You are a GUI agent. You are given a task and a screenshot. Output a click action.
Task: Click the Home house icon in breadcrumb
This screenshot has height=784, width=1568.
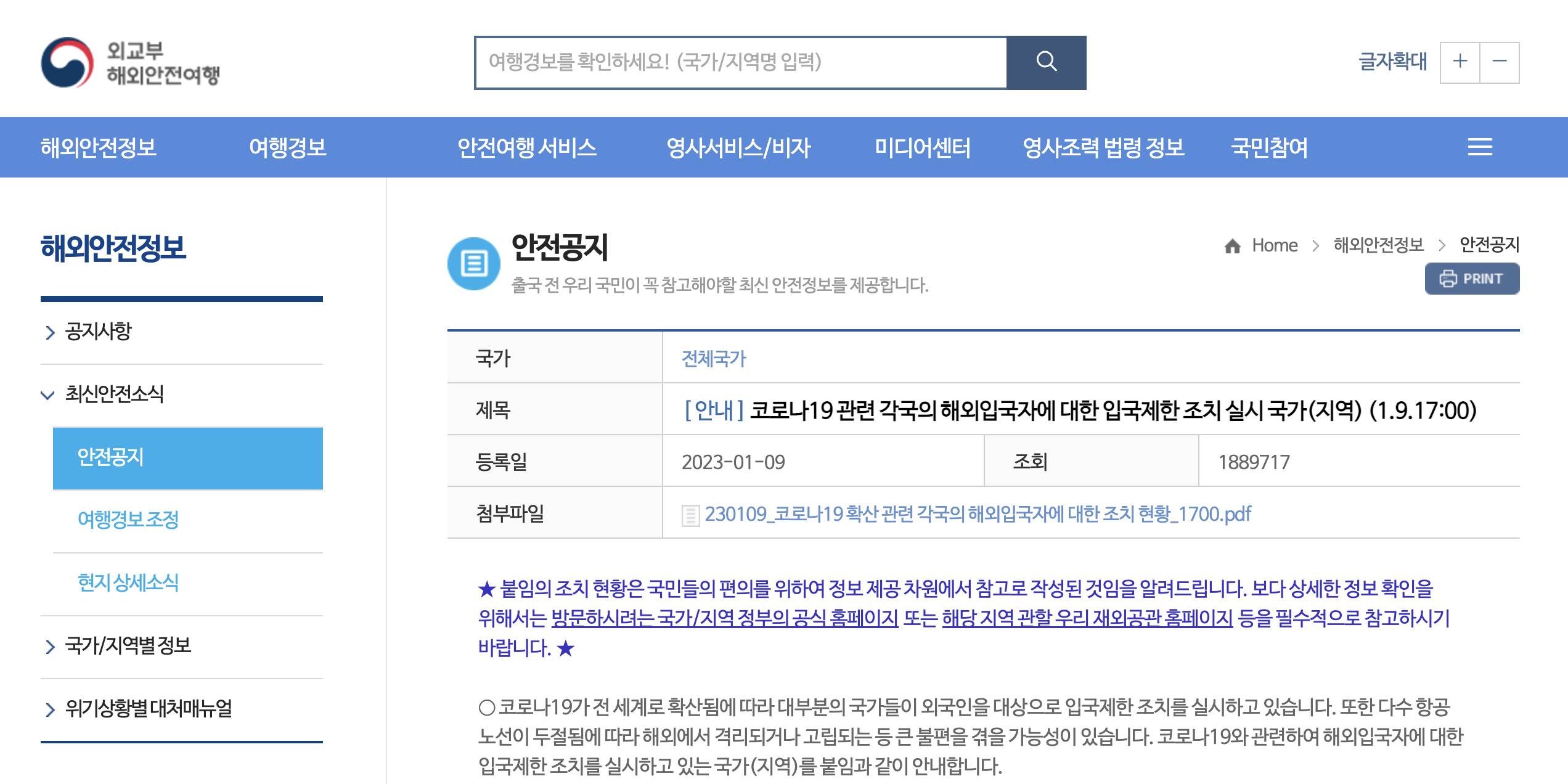(x=1232, y=246)
